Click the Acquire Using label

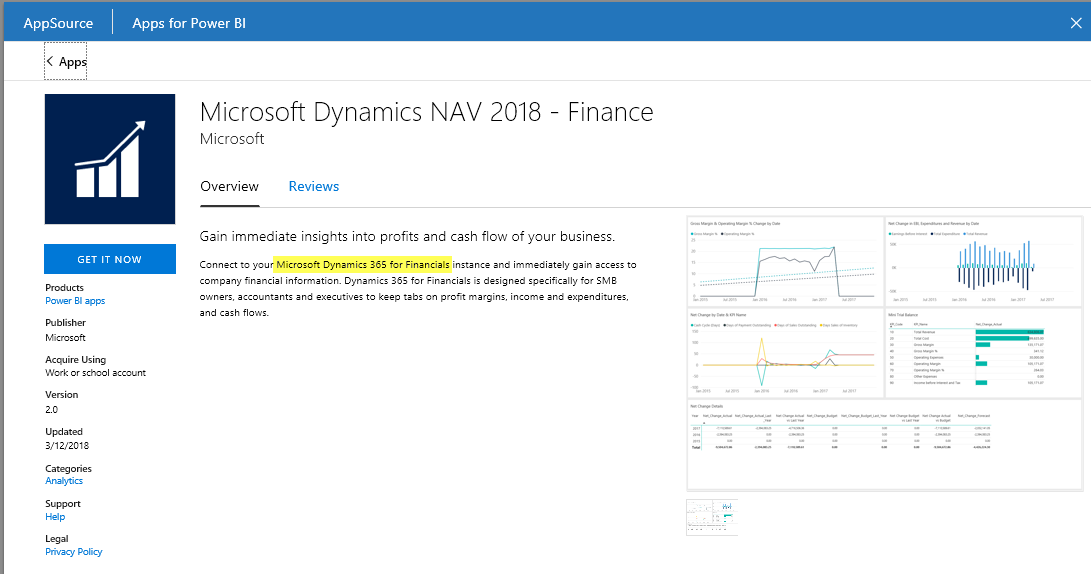click(x=75, y=360)
